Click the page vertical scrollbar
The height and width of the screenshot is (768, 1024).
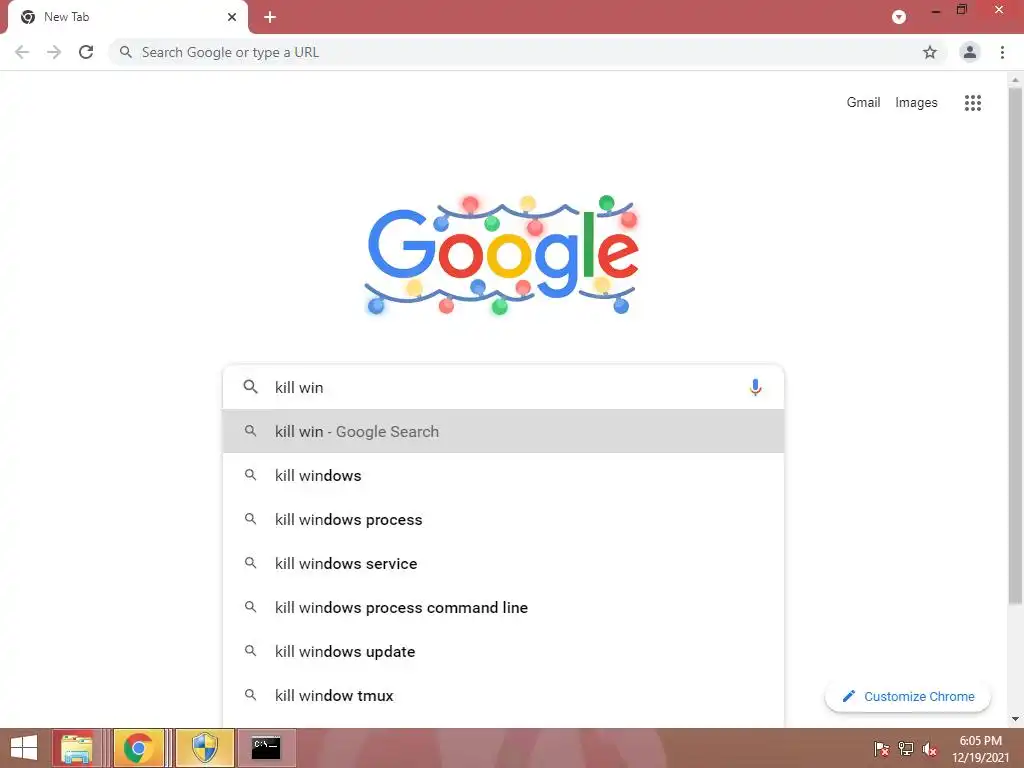coord(1015,346)
